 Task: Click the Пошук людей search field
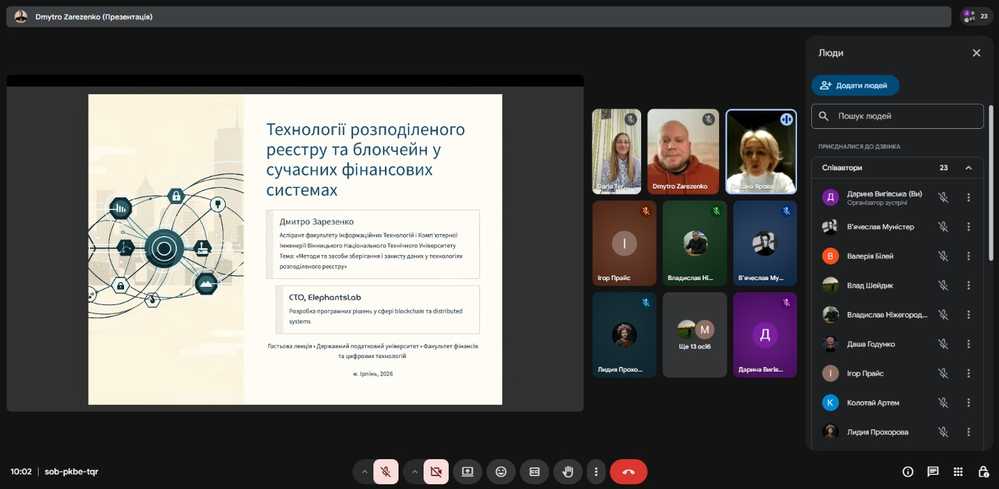pyautogui.click(x=905, y=116)
